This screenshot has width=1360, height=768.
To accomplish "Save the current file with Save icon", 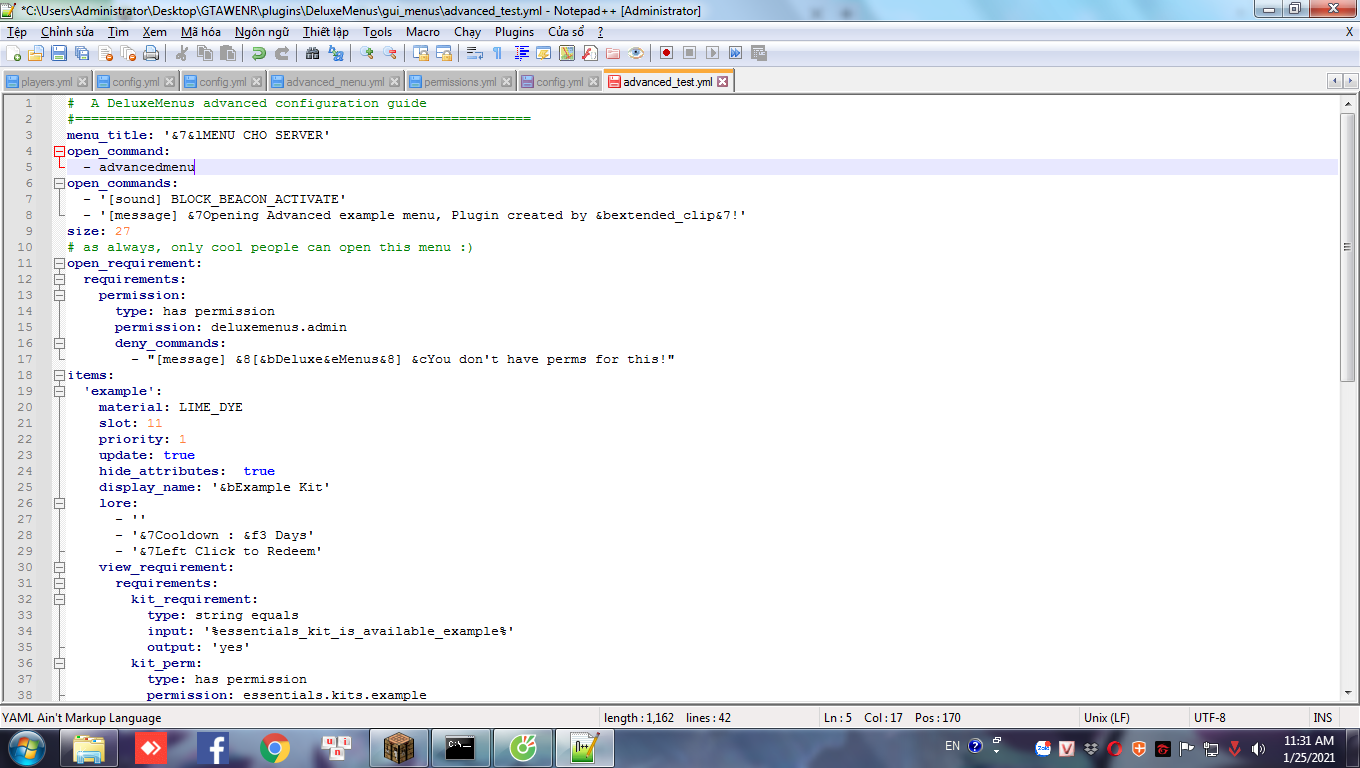I will pyautogui.click(x=59, y=53).
